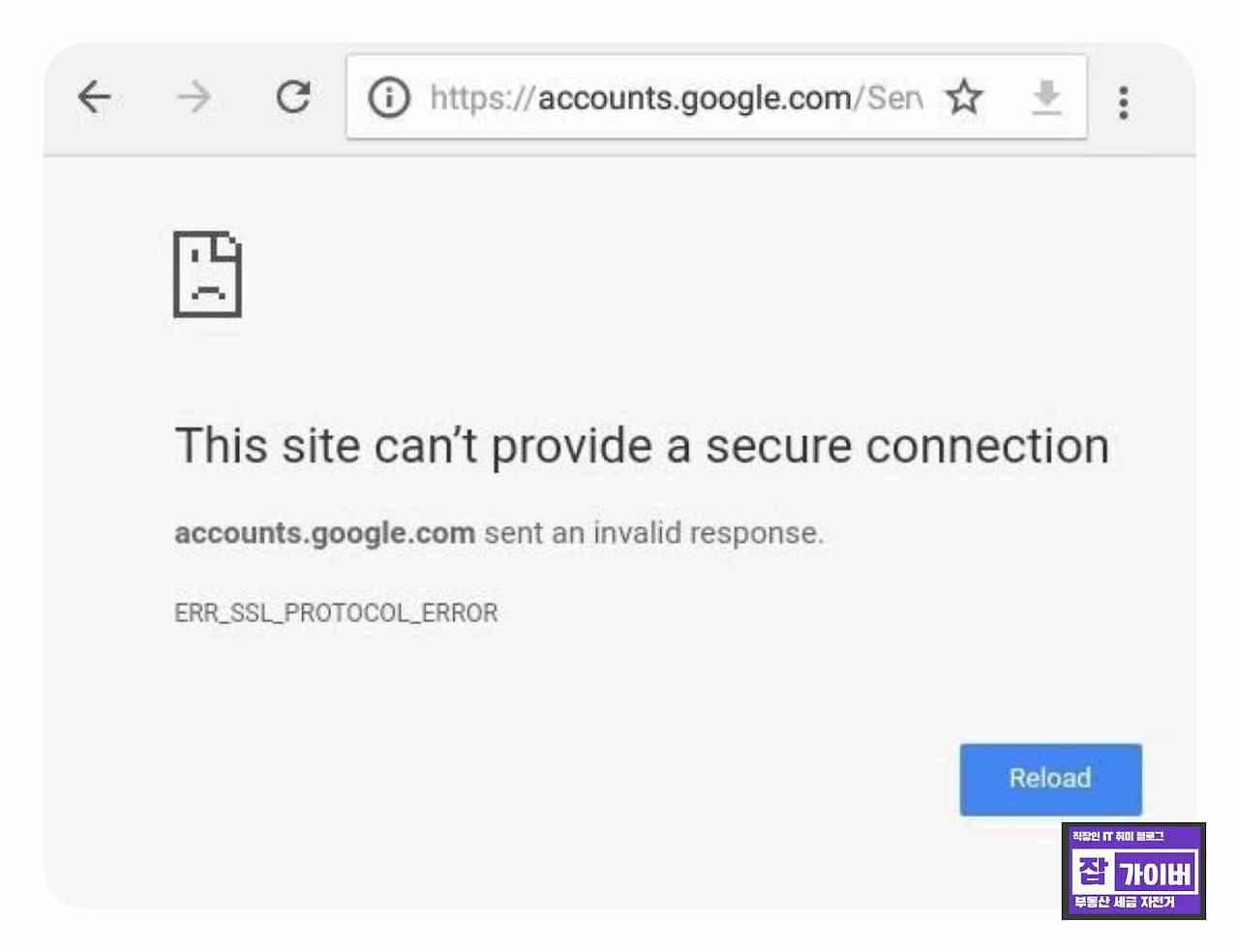Click the forward navigation arrow
This screenshot has height=952, width=1239.
coord(194,97)
